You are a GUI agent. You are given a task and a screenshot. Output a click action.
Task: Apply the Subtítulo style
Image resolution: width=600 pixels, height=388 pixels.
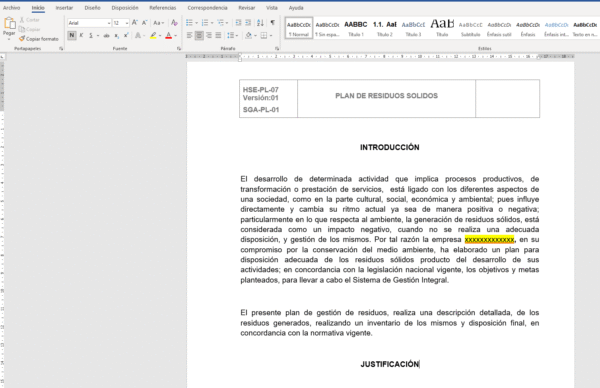471,28
